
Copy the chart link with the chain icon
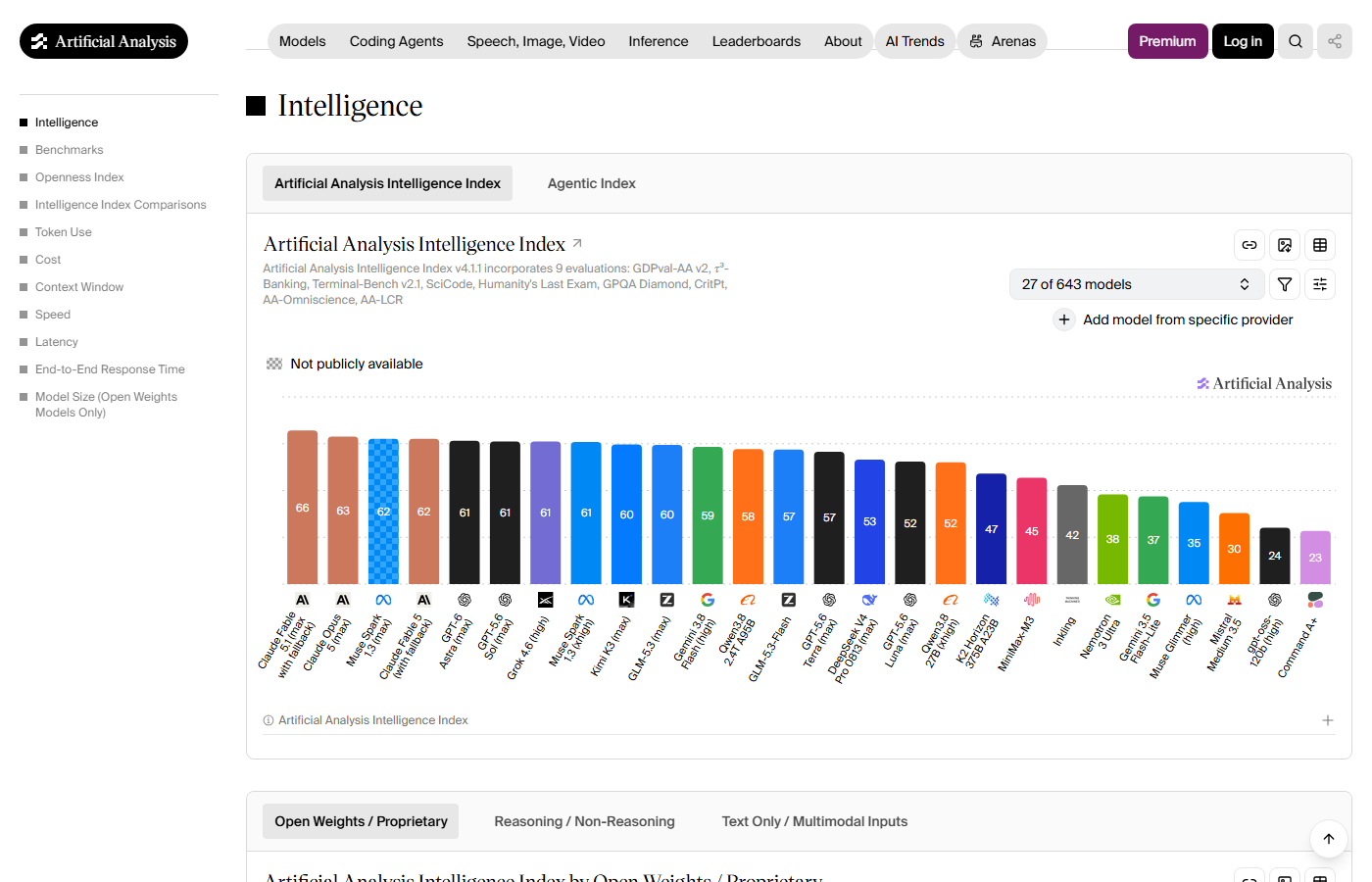(1249, 245)
